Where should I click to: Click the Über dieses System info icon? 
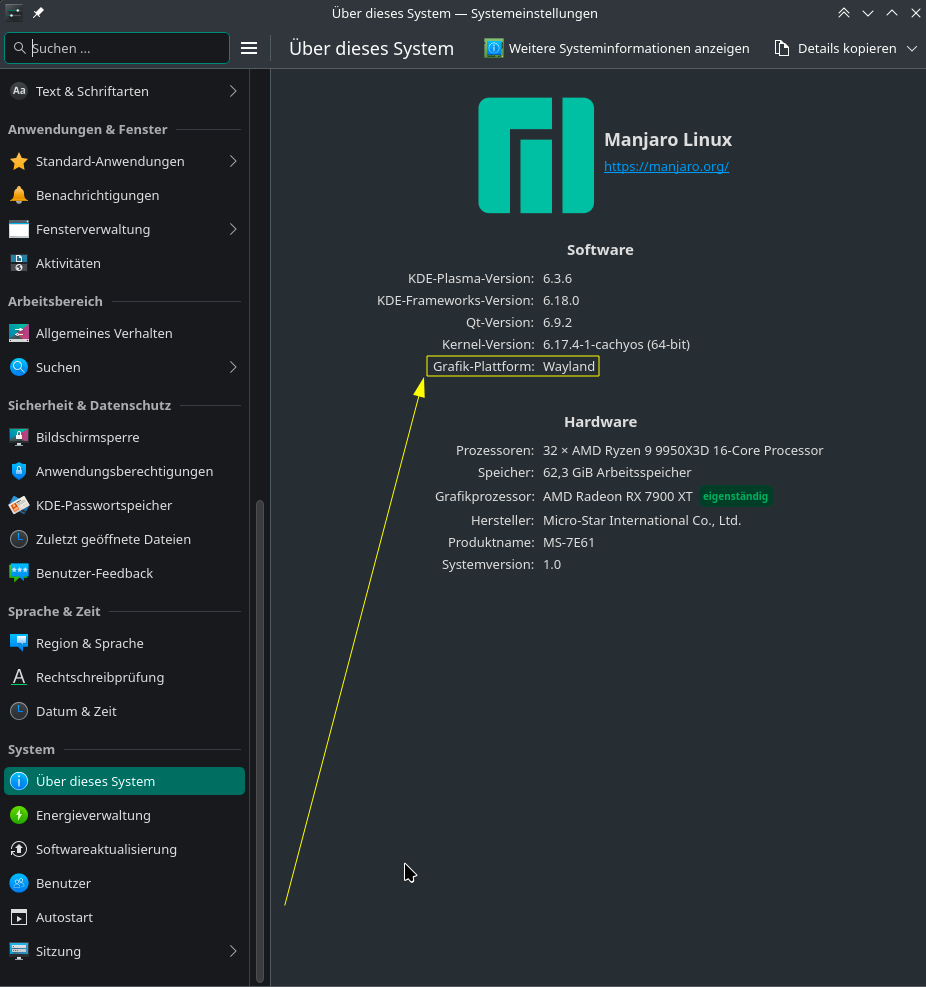pyautogui.click(x=19, y=781)
